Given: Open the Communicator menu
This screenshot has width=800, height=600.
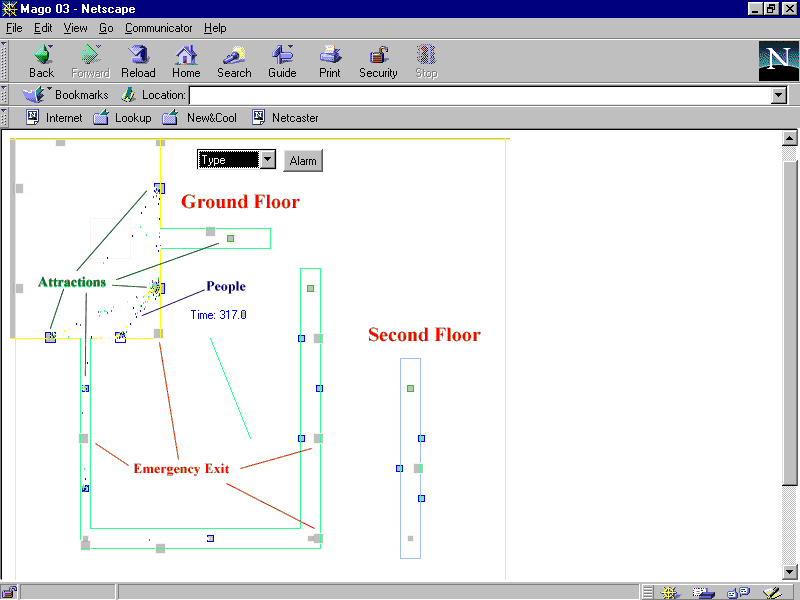Looking at the screenshot, I should [159, 28].
